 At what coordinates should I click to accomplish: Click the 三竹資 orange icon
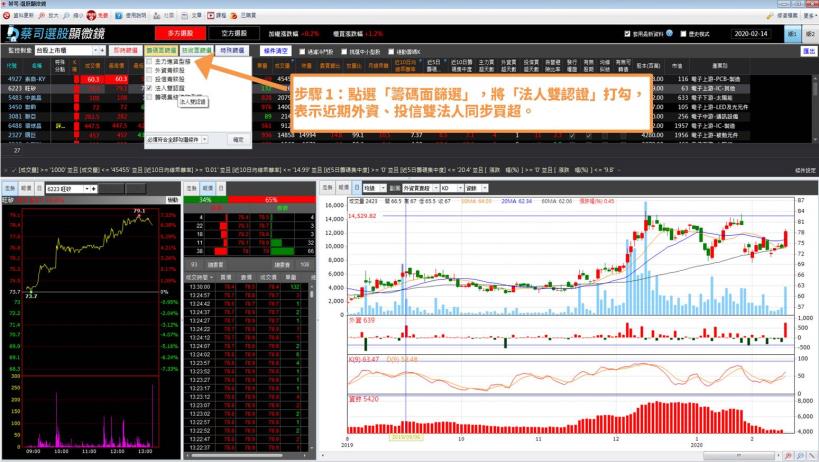233,16
